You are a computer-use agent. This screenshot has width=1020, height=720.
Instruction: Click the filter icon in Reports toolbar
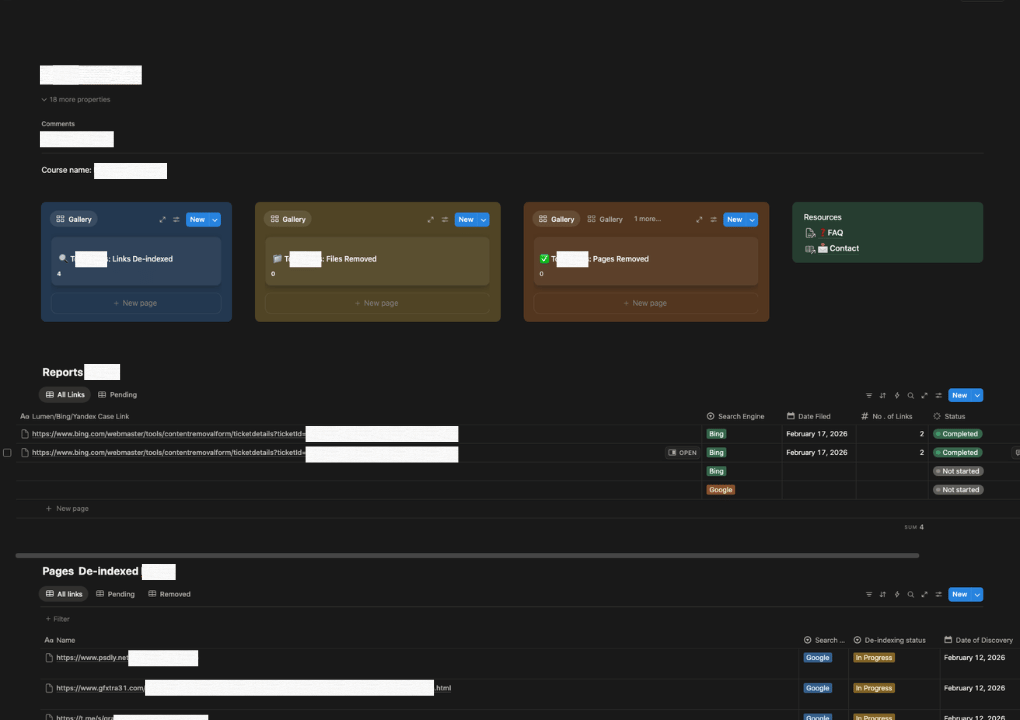click(869, 395)
